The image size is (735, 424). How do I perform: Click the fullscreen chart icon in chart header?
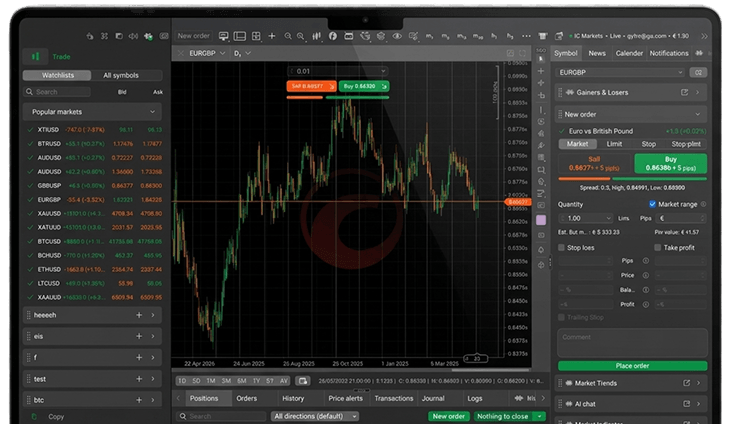[x=523, y=53]
